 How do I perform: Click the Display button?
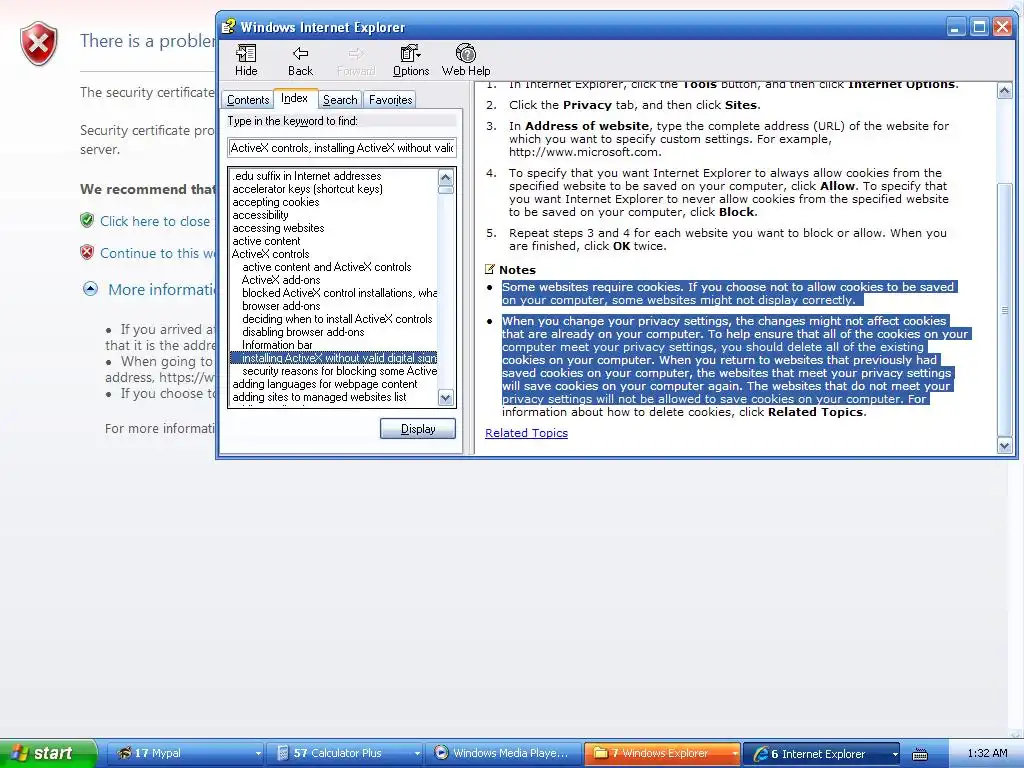tap(418, 429)
